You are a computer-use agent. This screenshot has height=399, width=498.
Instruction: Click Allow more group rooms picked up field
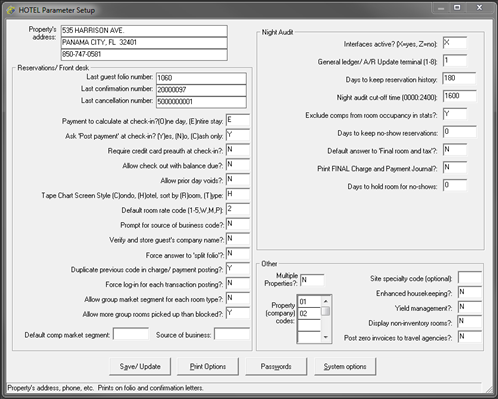238,313
